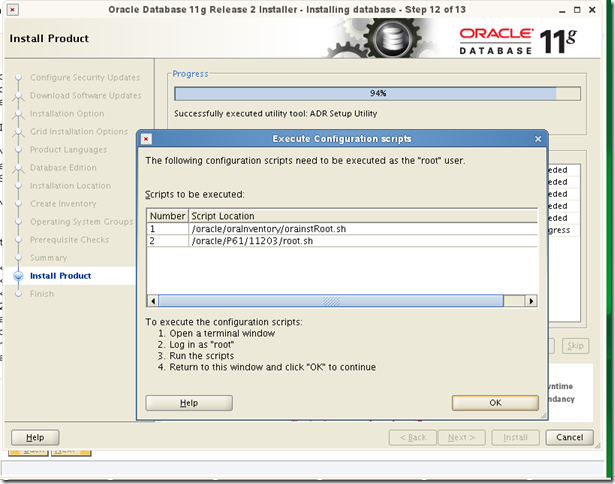Viewport: 615px width, 484px height.
Task: Select the Finish step in sidebar
Action: pos(42,294)
